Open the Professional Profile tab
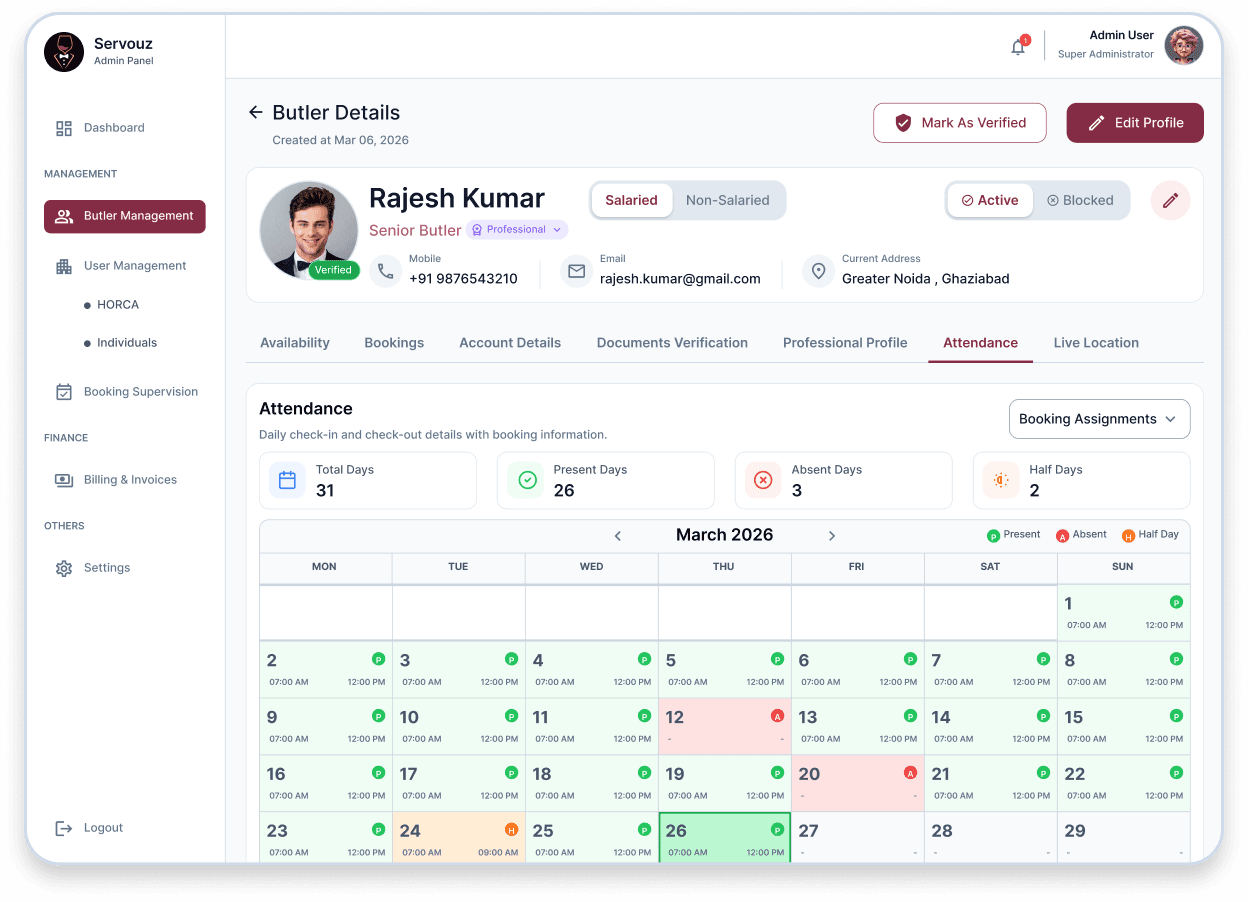This screenshot has width=1248, height=902. click(845, 343)
